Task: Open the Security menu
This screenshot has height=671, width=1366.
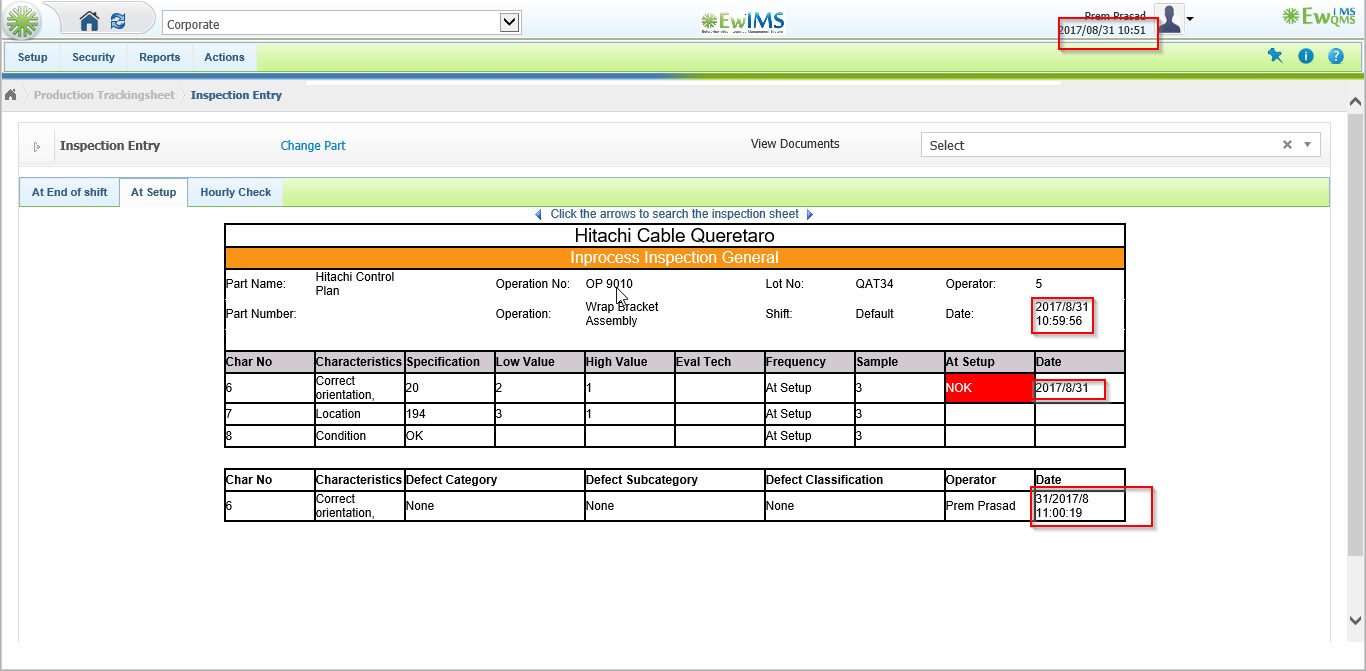Action: [94, 57]
